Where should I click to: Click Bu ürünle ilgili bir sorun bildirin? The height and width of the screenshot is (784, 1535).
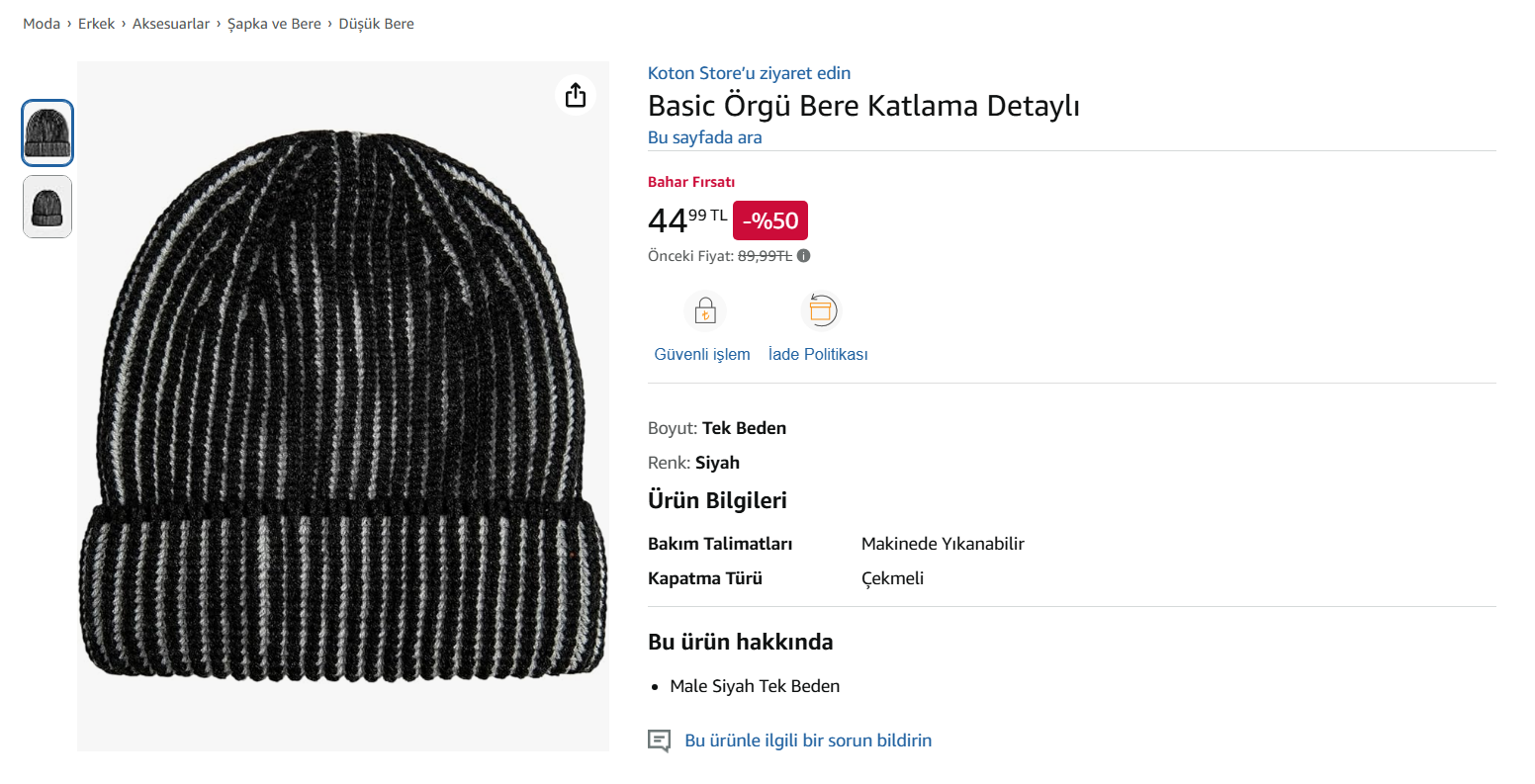[x=808, y=740]
